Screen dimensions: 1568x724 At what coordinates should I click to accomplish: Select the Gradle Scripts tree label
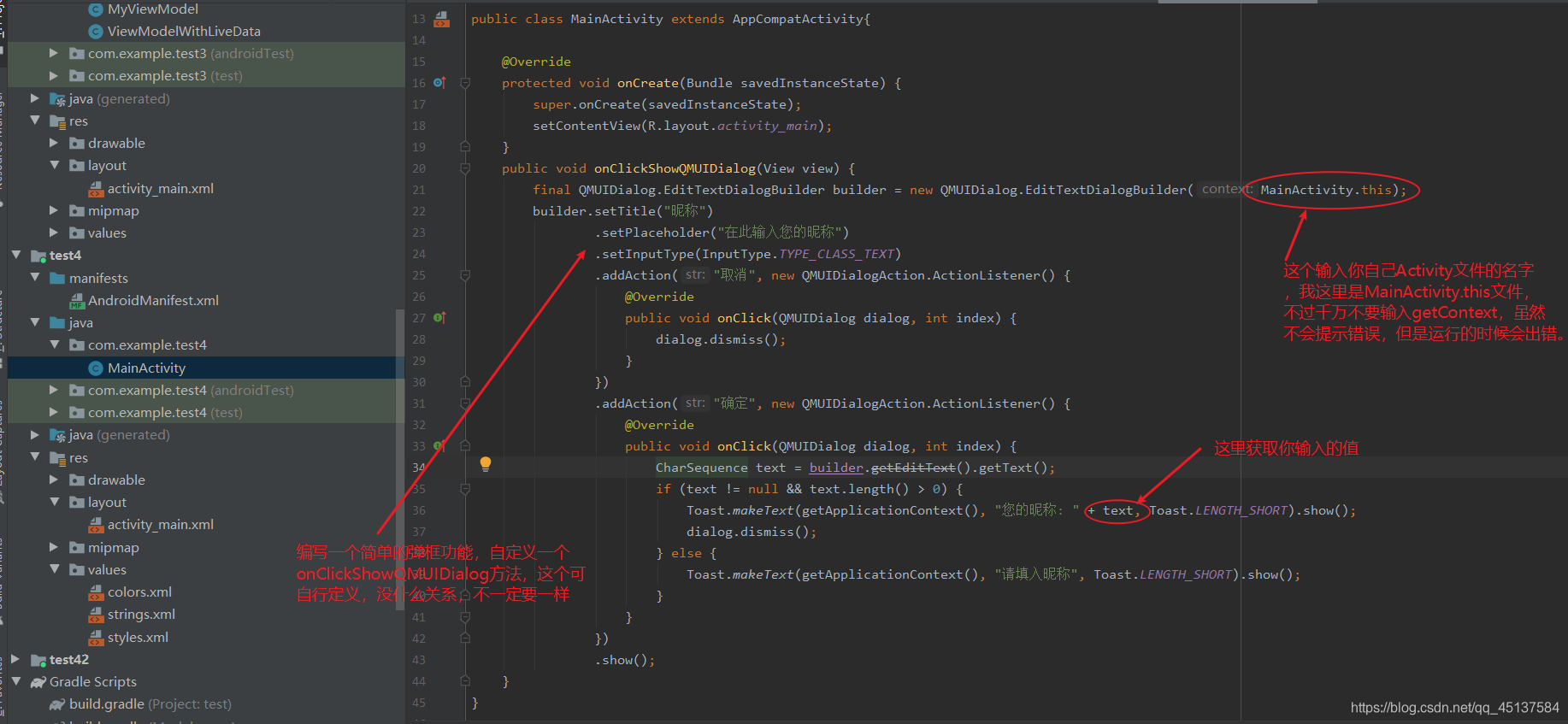click(x=93, y=682)
